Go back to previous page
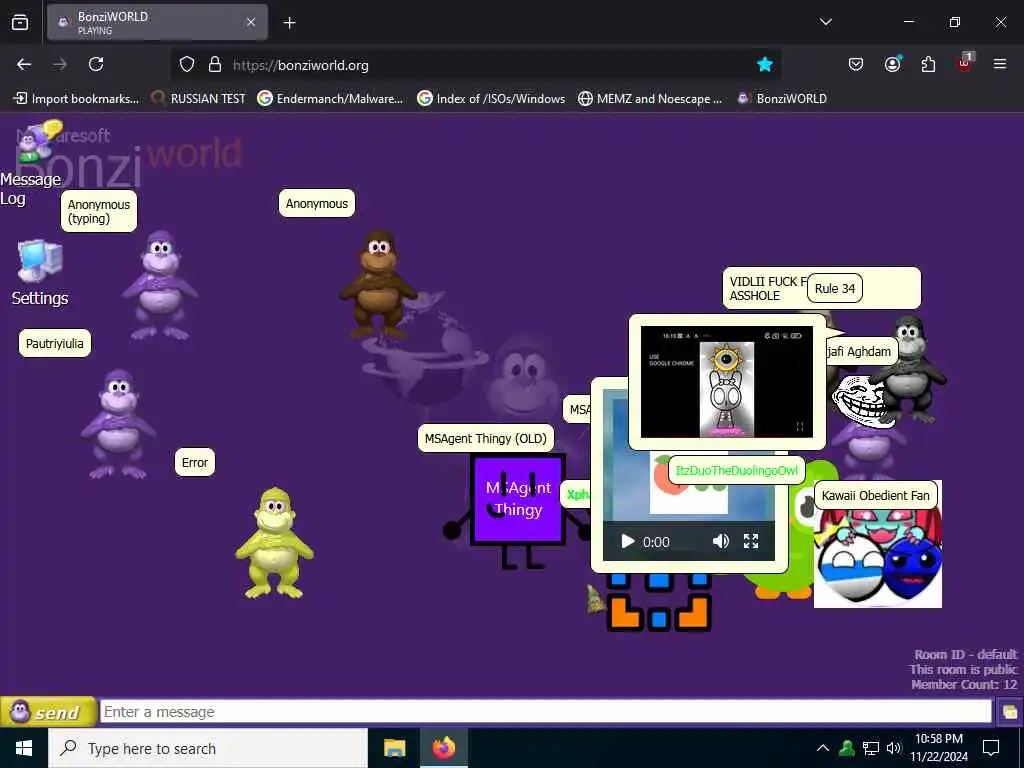1024x768 pixels. (24, 65)
